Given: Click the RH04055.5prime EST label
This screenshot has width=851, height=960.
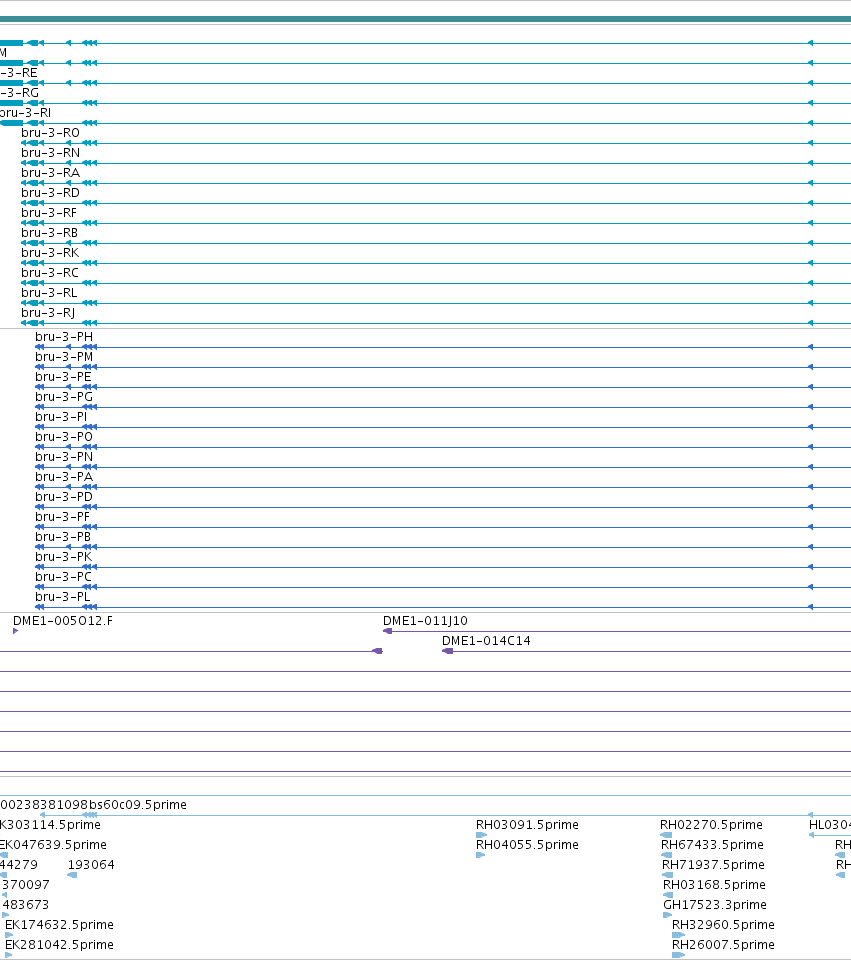Looking at the screenshot, I should pyautogui.click(x=527, y=845).
